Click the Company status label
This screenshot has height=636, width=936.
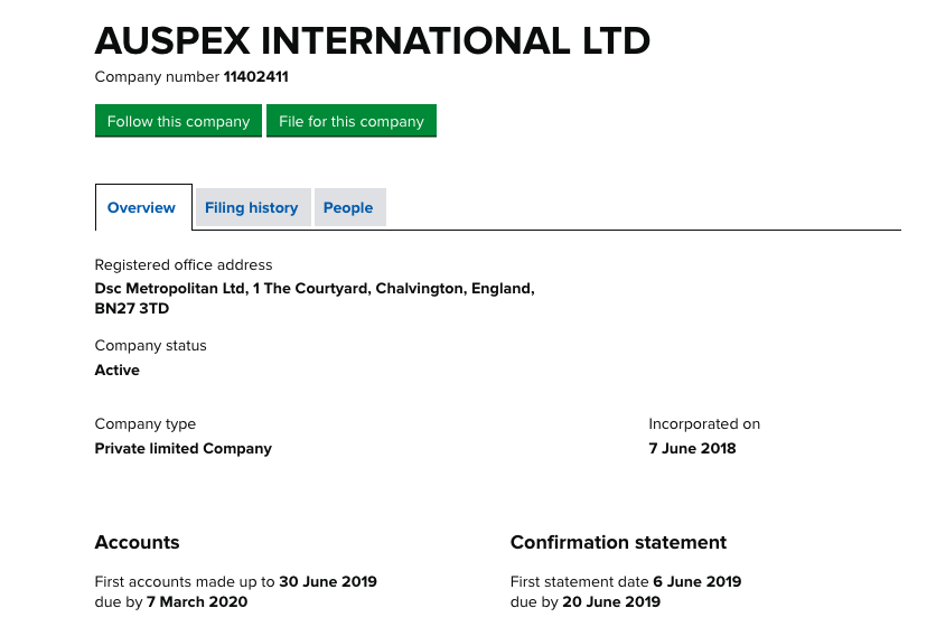(150, 345)
